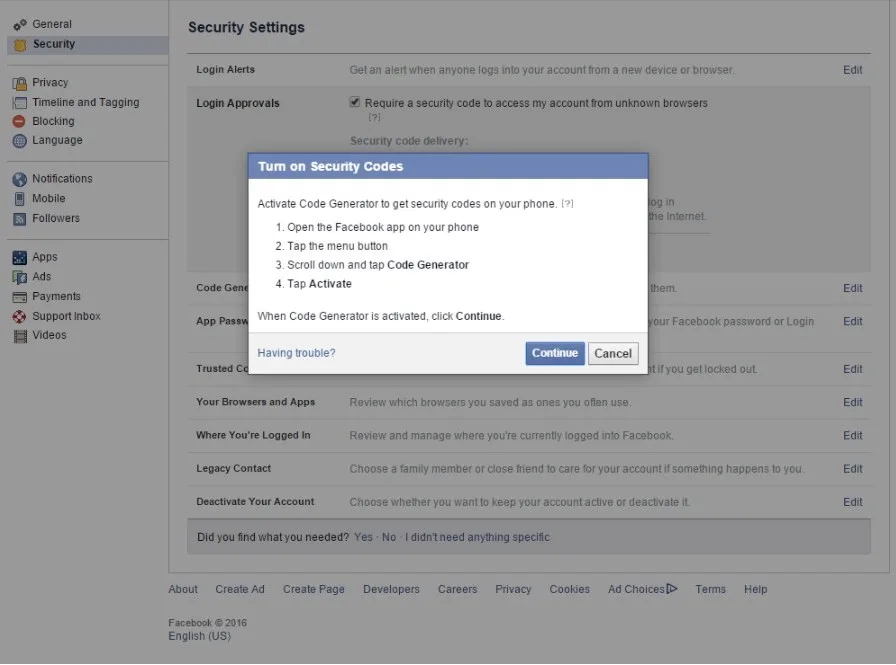
Task: Open the About footer link
Action: [x=183, y=589]
